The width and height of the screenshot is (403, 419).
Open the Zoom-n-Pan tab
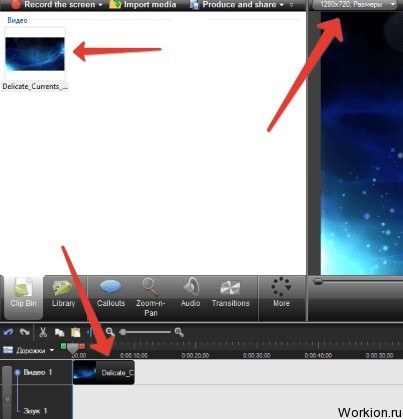tap(151, 297)
